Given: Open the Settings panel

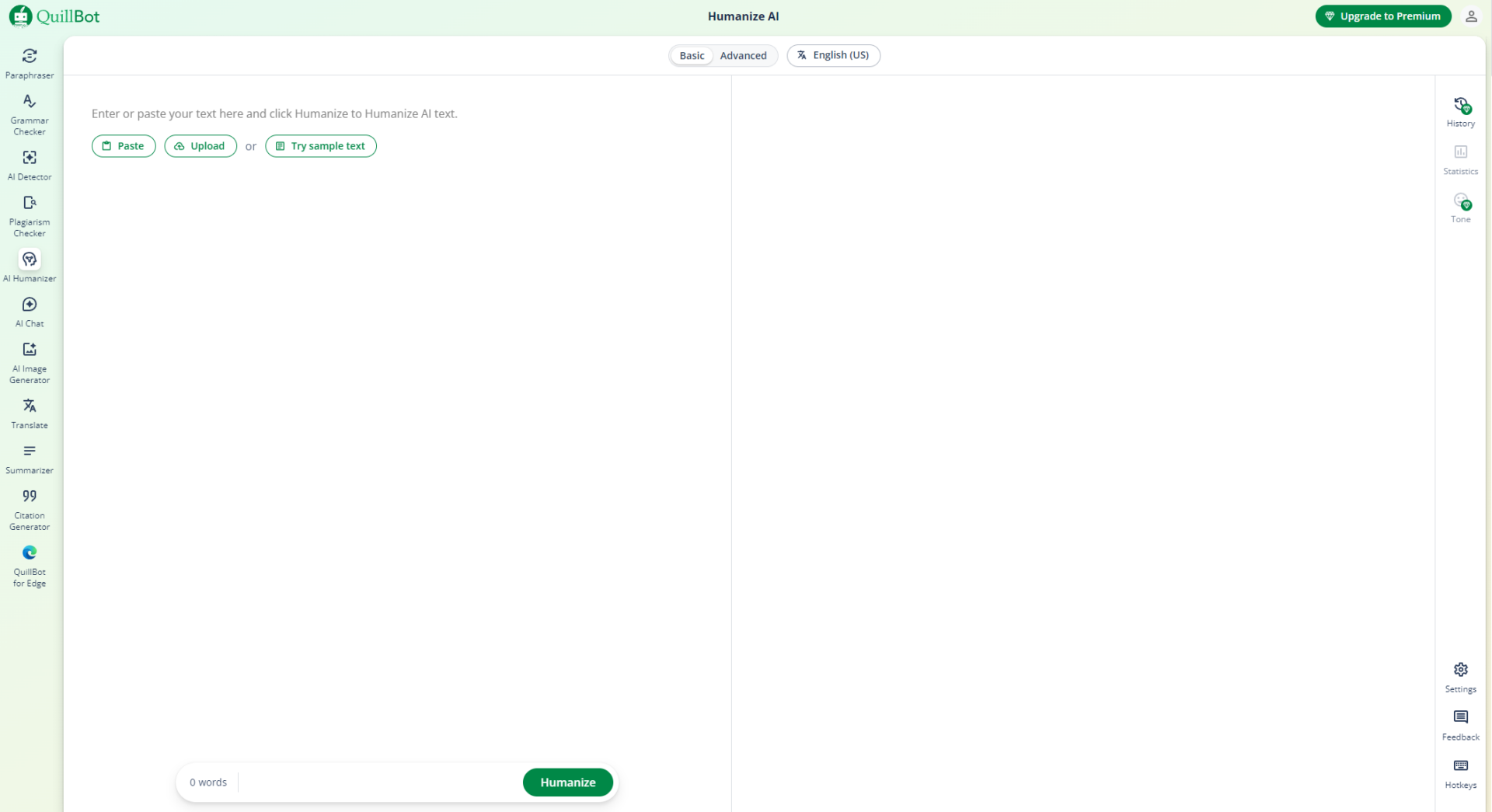Looking at the screenshot, I should [x=1460, y=677].
